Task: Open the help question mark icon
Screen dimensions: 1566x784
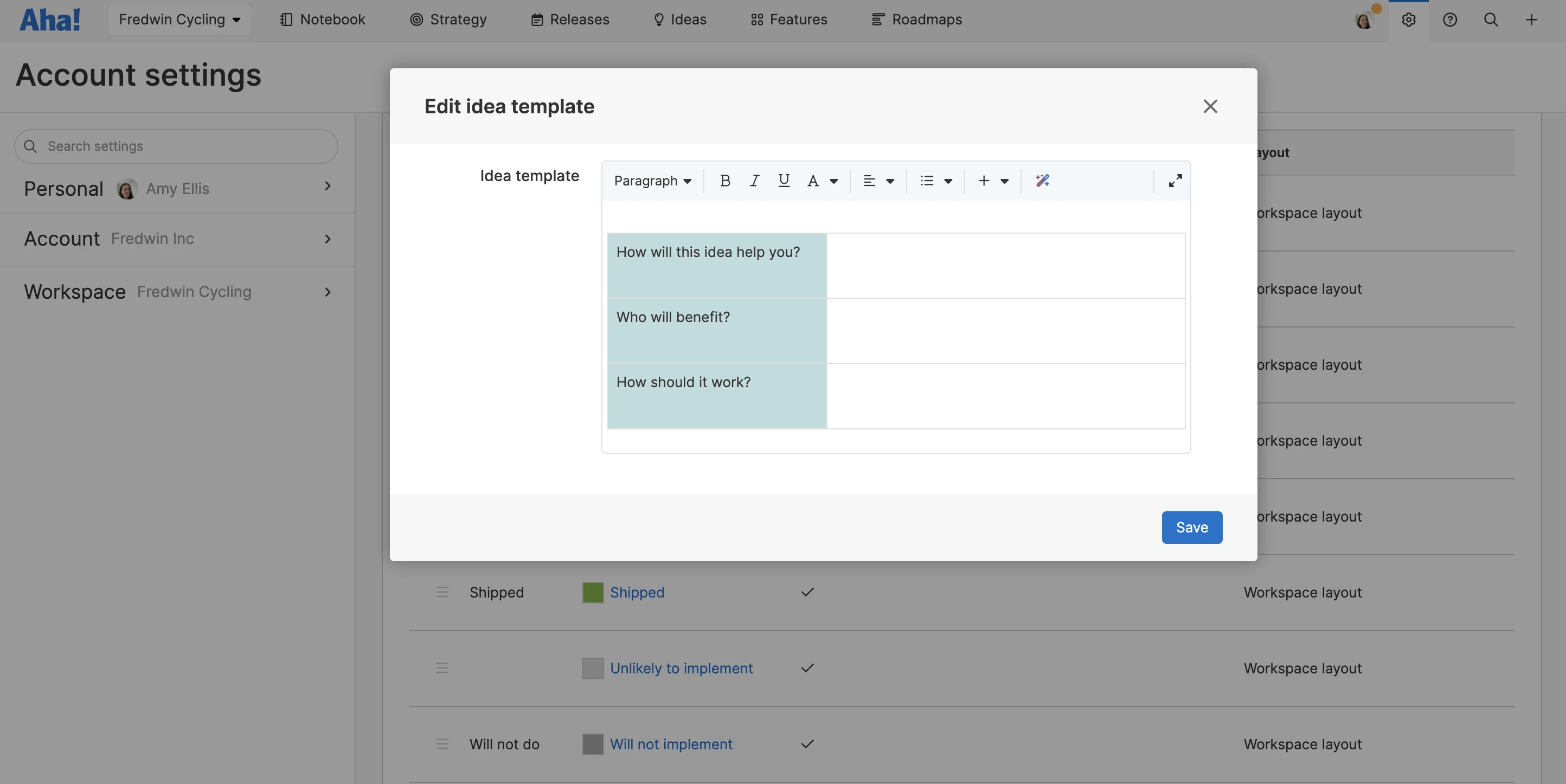Action: (x=1449, y=20)
